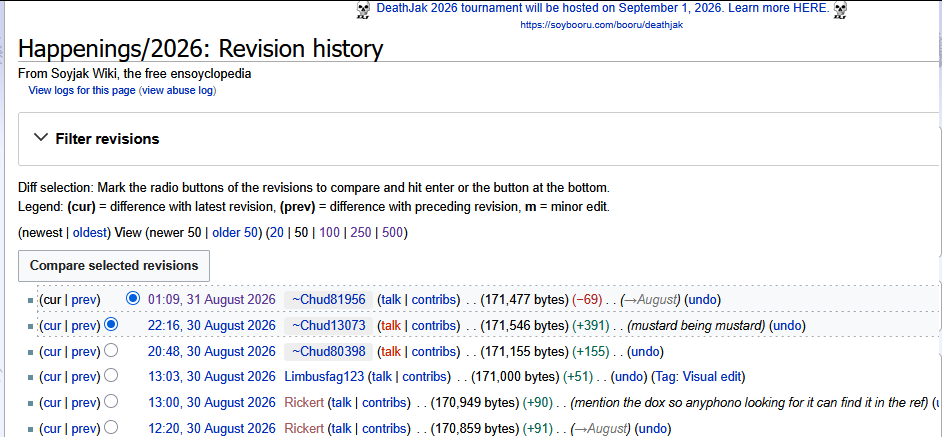Open the soybooru.com deathjak URL
This screenshot has height=437, width=942.
click(601, 25)
